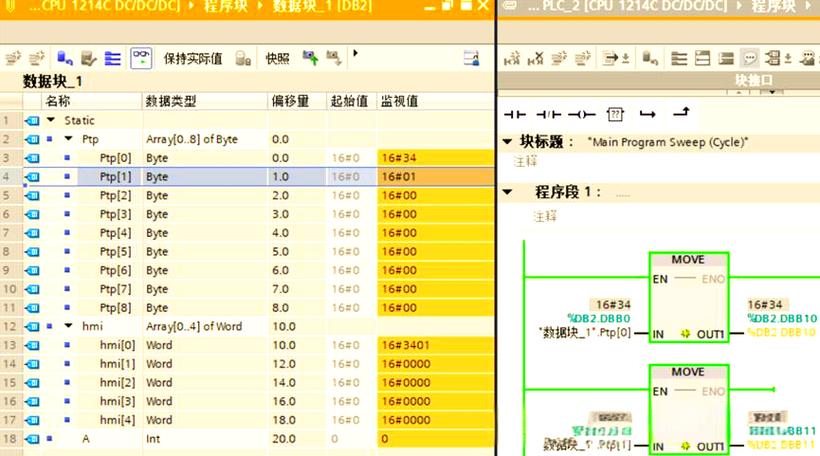Insert a normally closed contact
This screenshot has height=456, width=820.
click(x=549, y=115)
